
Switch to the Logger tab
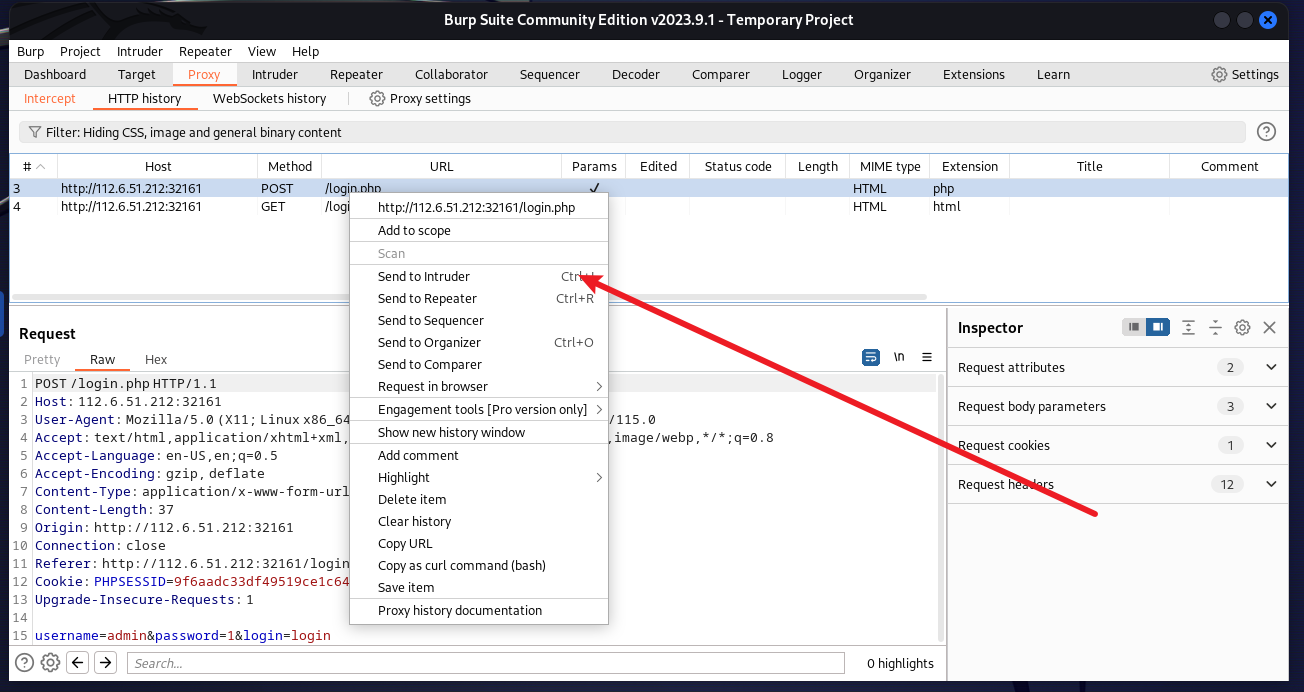click(x=802, y=74)
